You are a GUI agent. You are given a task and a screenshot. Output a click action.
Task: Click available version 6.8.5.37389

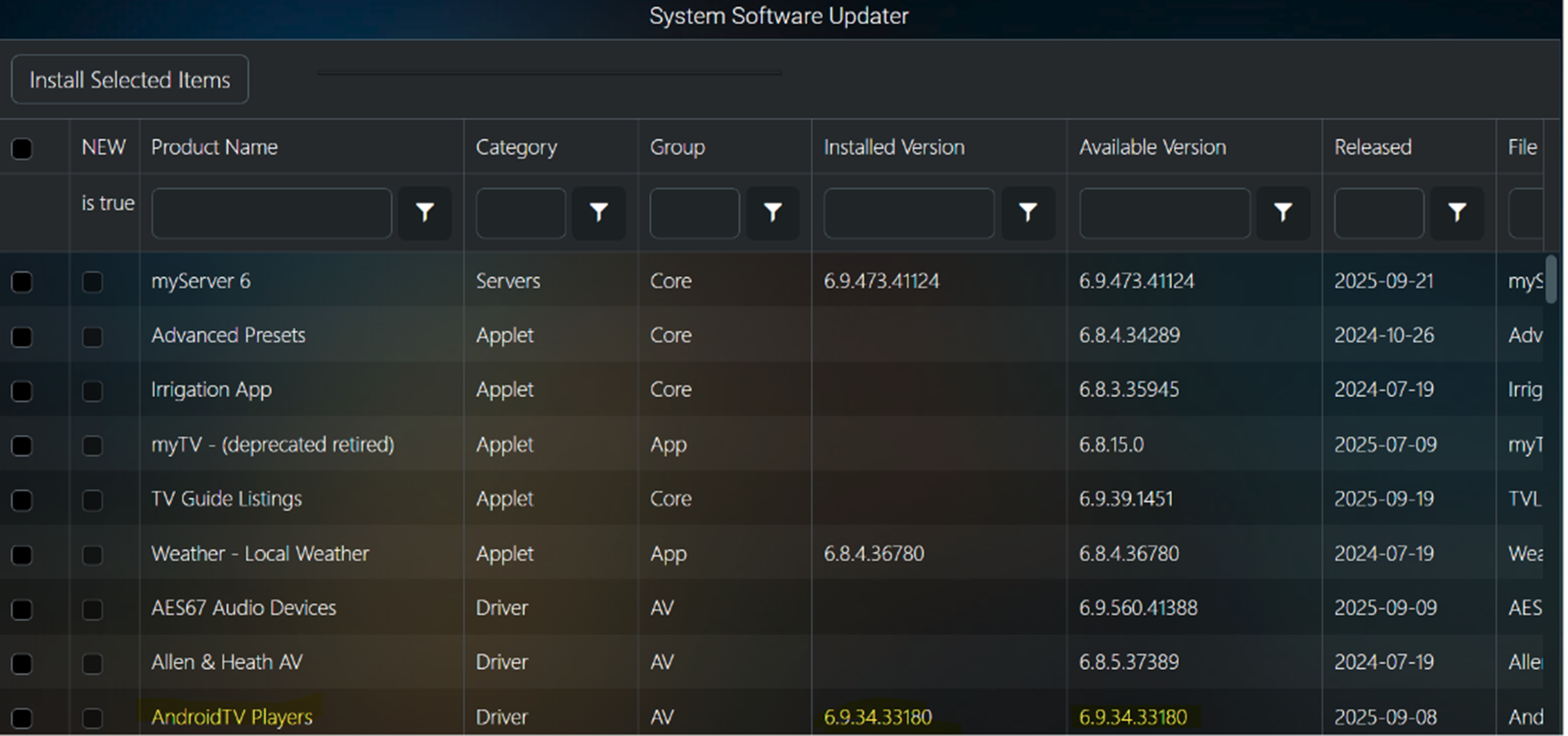pyautogui.click(x=1129, y=662)
